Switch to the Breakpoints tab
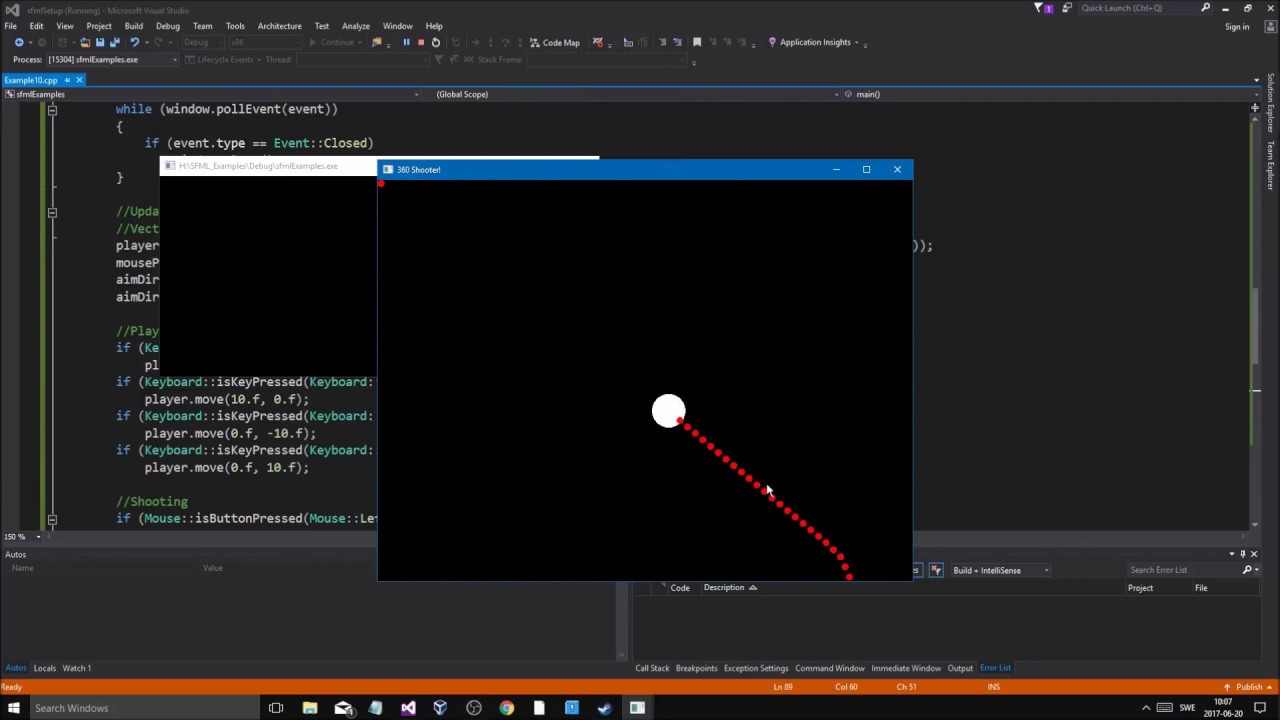The image size is (1280, 720). click(x=696, y=668)
